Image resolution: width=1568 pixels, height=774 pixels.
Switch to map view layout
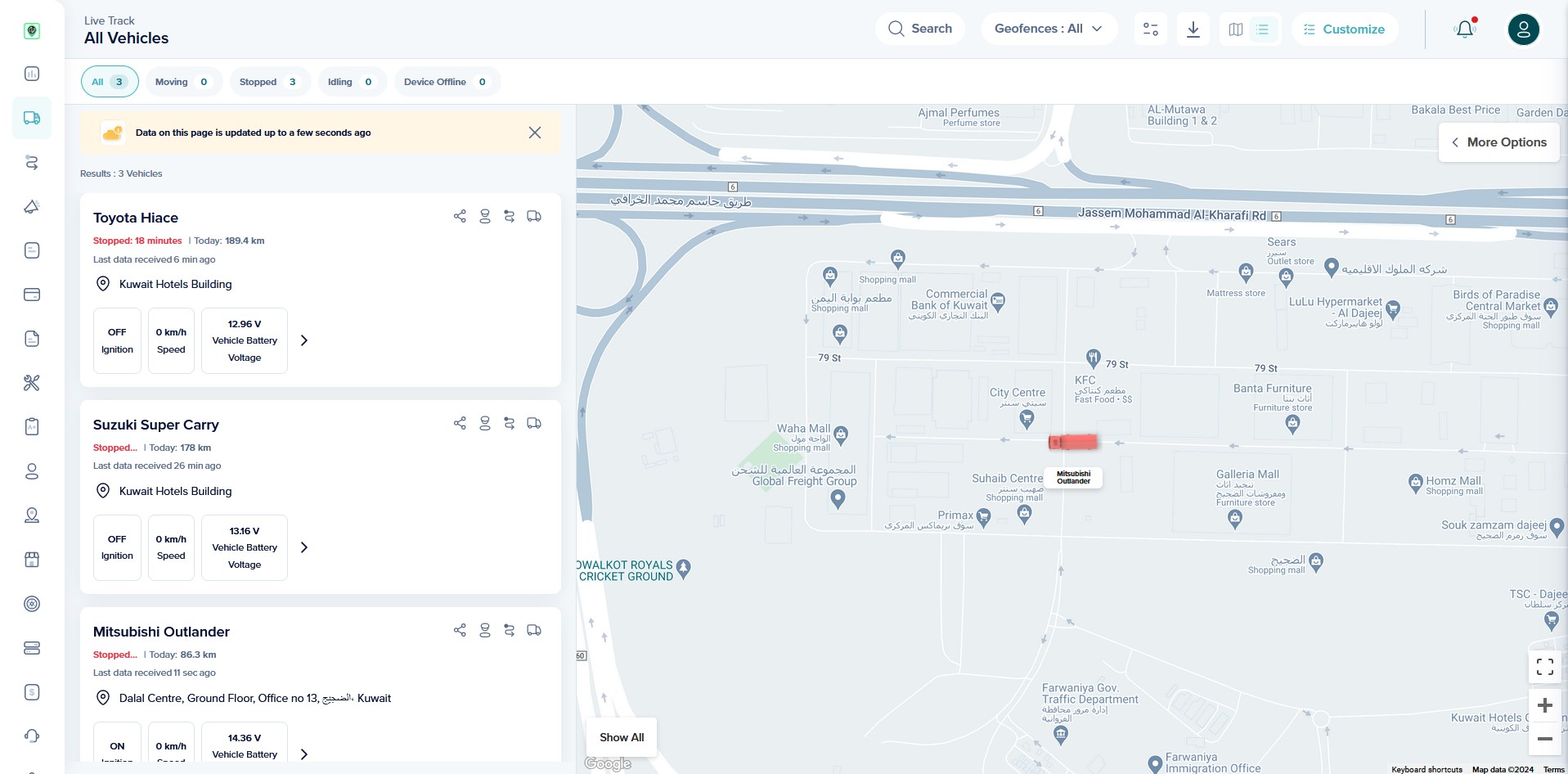(1236, 29)
